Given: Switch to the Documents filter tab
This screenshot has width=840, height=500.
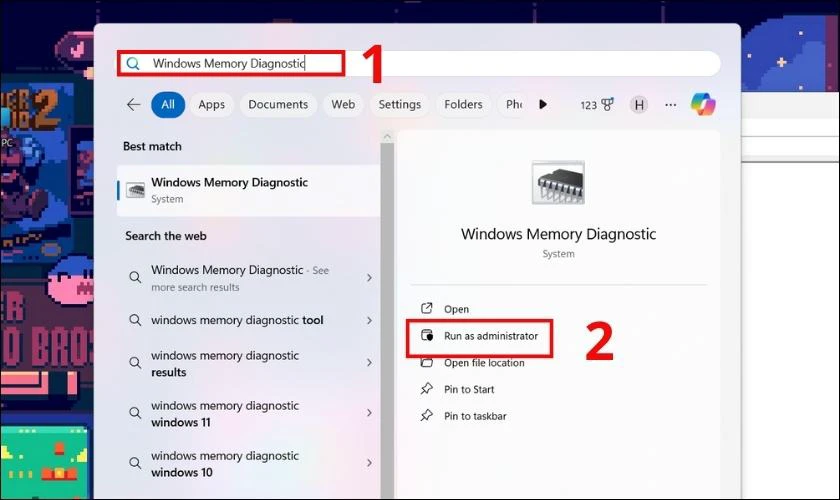Looking at the screenshot, I should (278, 105).
